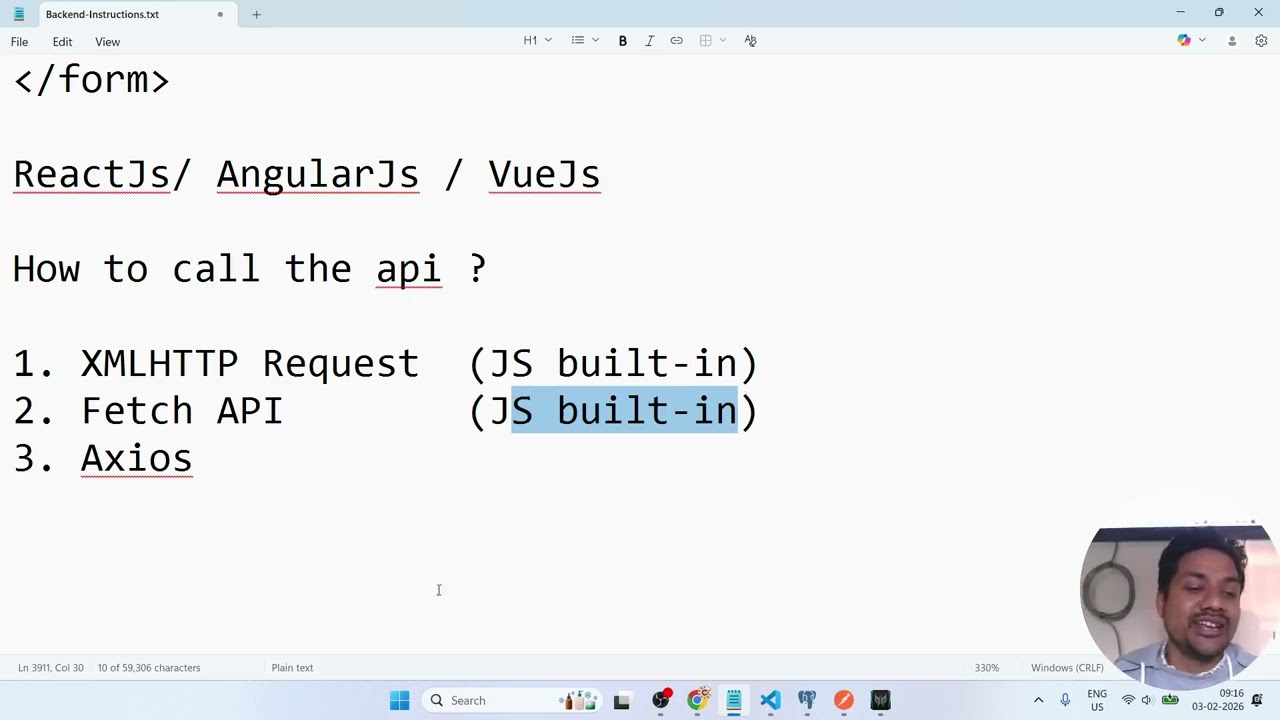This screenshot has height=720, width=1280.
Task: Open clock and date 09:16
Action: (x=1218, y=700)
